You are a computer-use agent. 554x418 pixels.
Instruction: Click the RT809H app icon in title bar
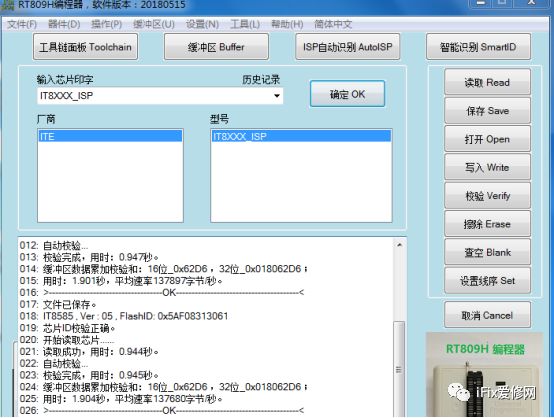(x=7, y=5)
